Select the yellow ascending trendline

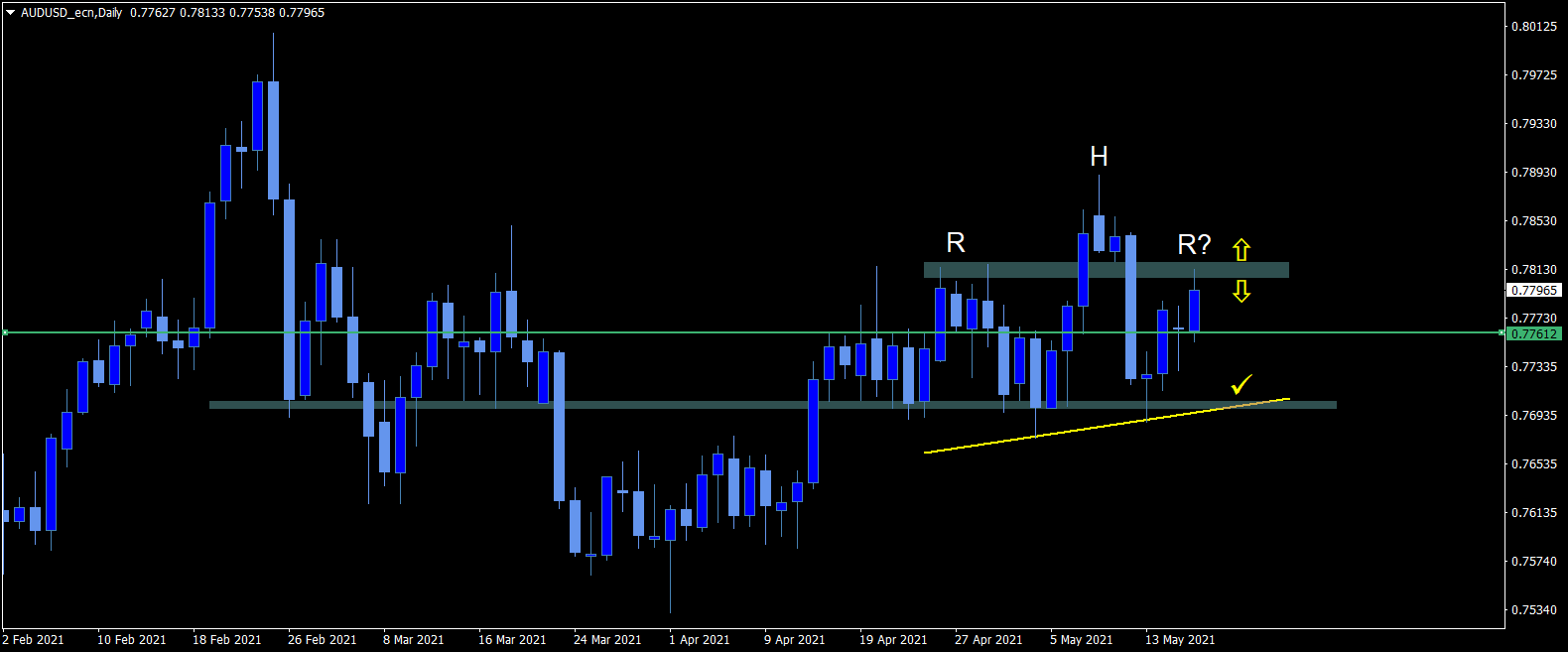1107,426
